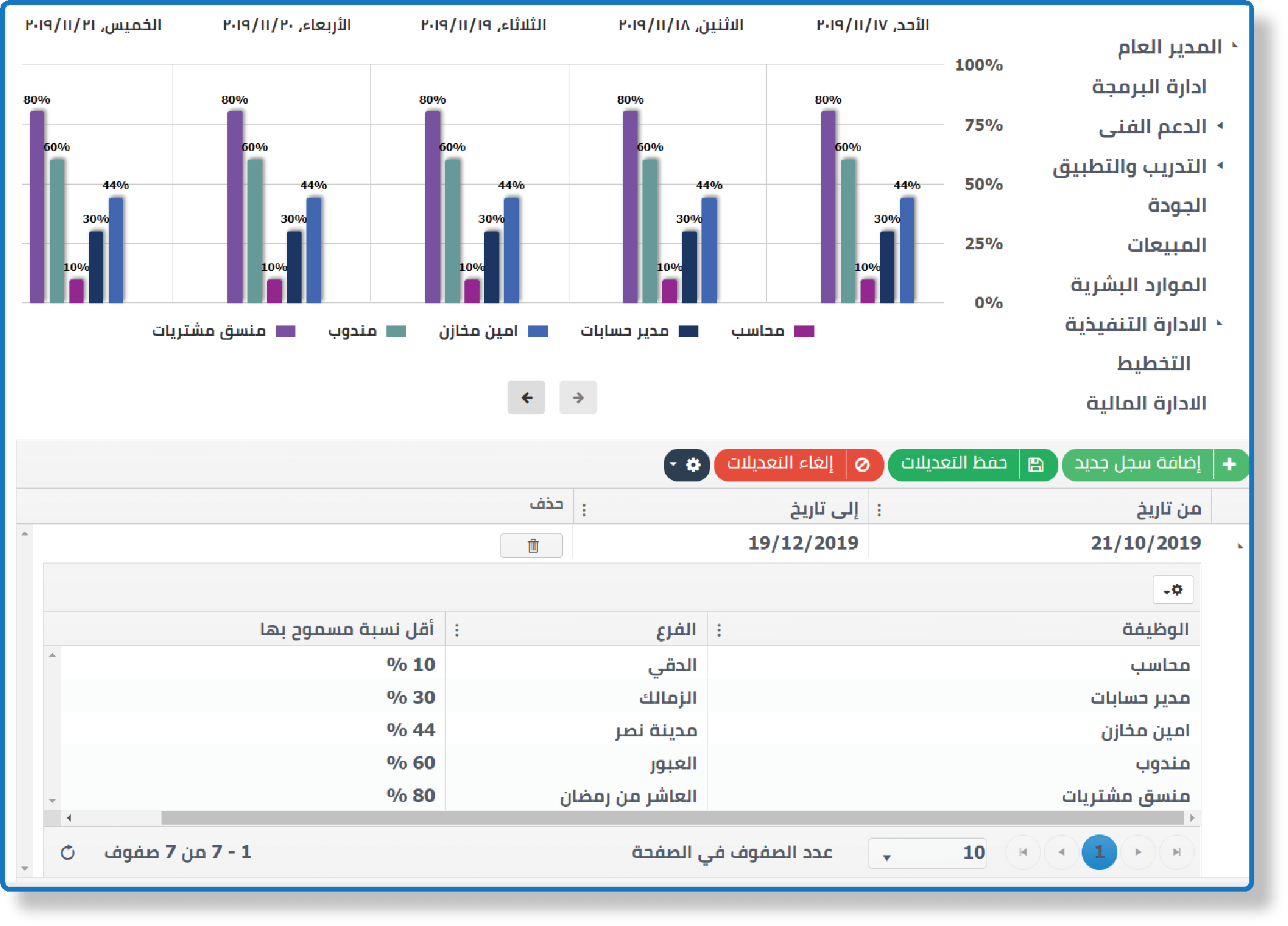Viewport: 1288px width, 926px height.
Task: Toggle امين مخازن legend color swatch
Action: pos(538,332)
